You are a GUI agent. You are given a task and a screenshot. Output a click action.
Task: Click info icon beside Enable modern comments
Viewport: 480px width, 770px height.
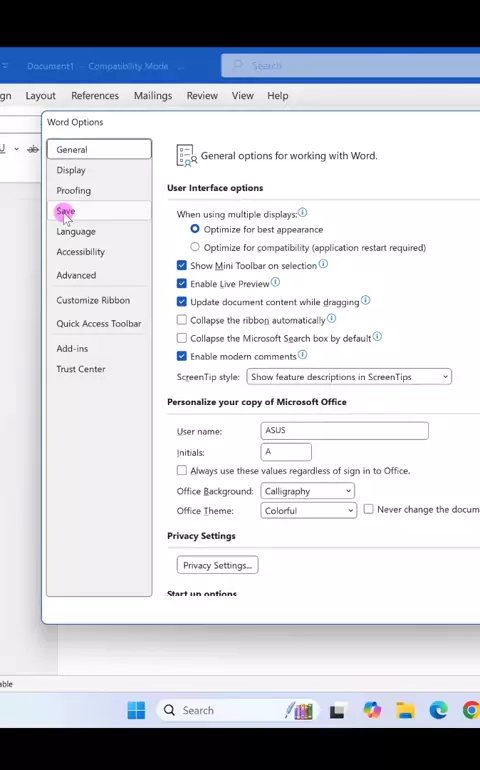pos(303,355)
